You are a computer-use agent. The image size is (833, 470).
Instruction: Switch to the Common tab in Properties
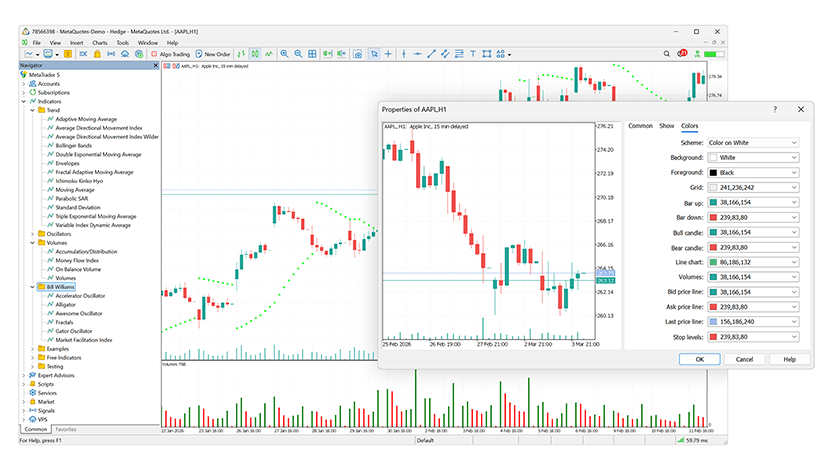pyautogui.click(x=640, y=126)
